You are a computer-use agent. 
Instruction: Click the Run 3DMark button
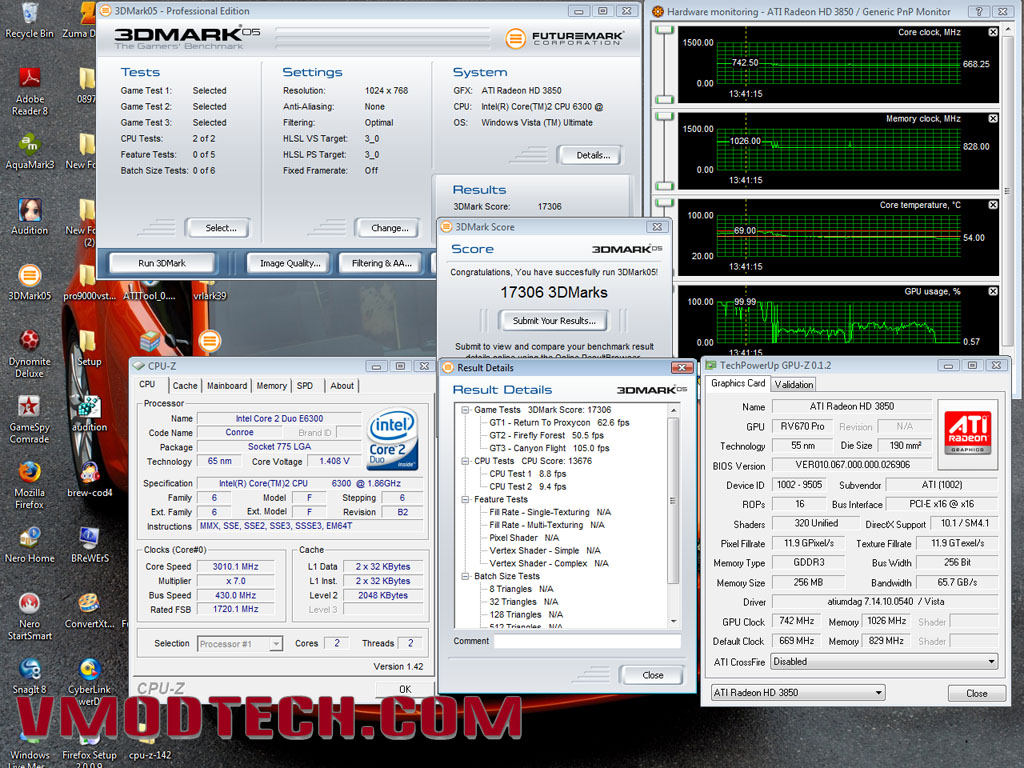click(162, 263)
